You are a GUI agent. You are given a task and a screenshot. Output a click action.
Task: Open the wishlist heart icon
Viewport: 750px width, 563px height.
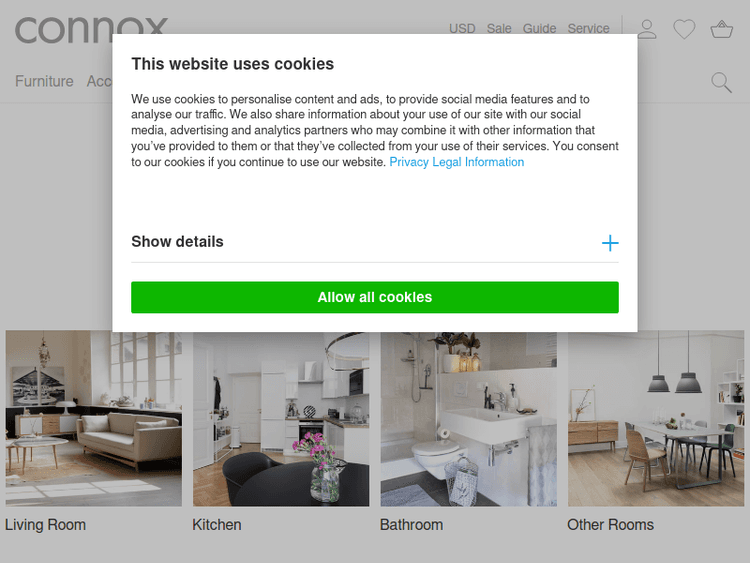coord(684,29)
